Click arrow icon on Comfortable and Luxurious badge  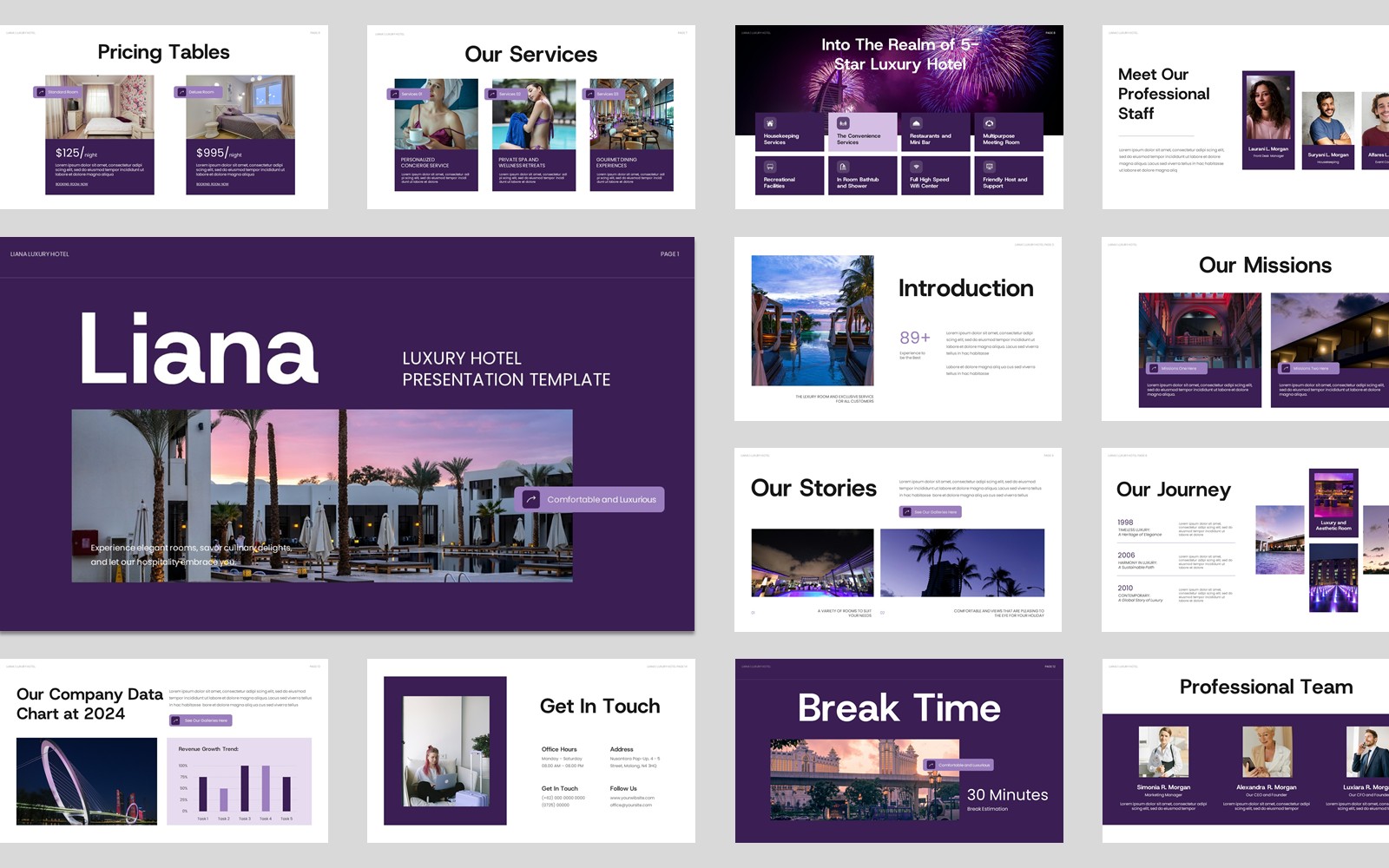[x=530, y=499]
